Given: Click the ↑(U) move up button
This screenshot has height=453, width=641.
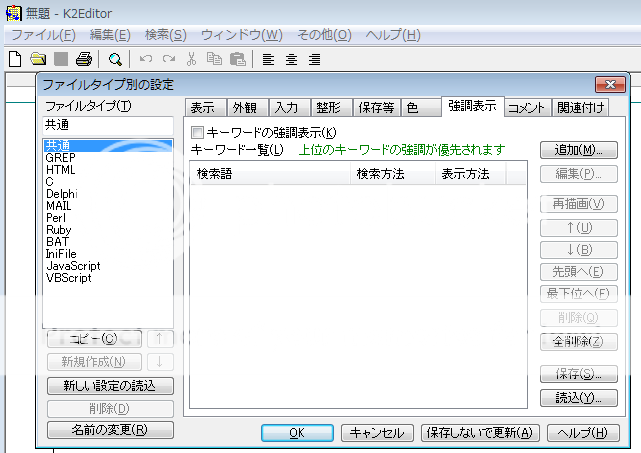Looking at the screenshot, I should point(578,228).
